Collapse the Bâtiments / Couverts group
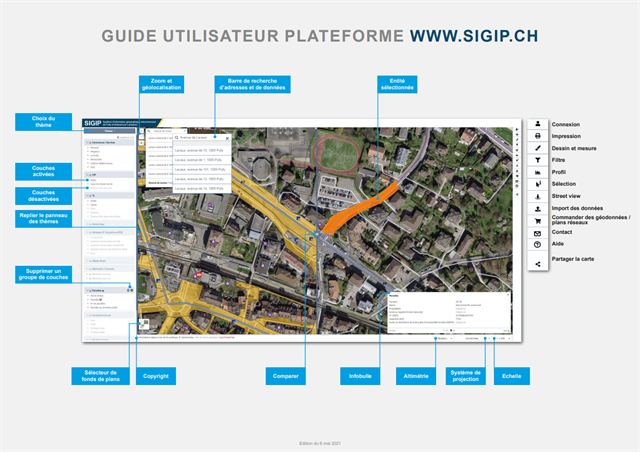This screenshot has height=452, width=640. click(x=109, y=269)
